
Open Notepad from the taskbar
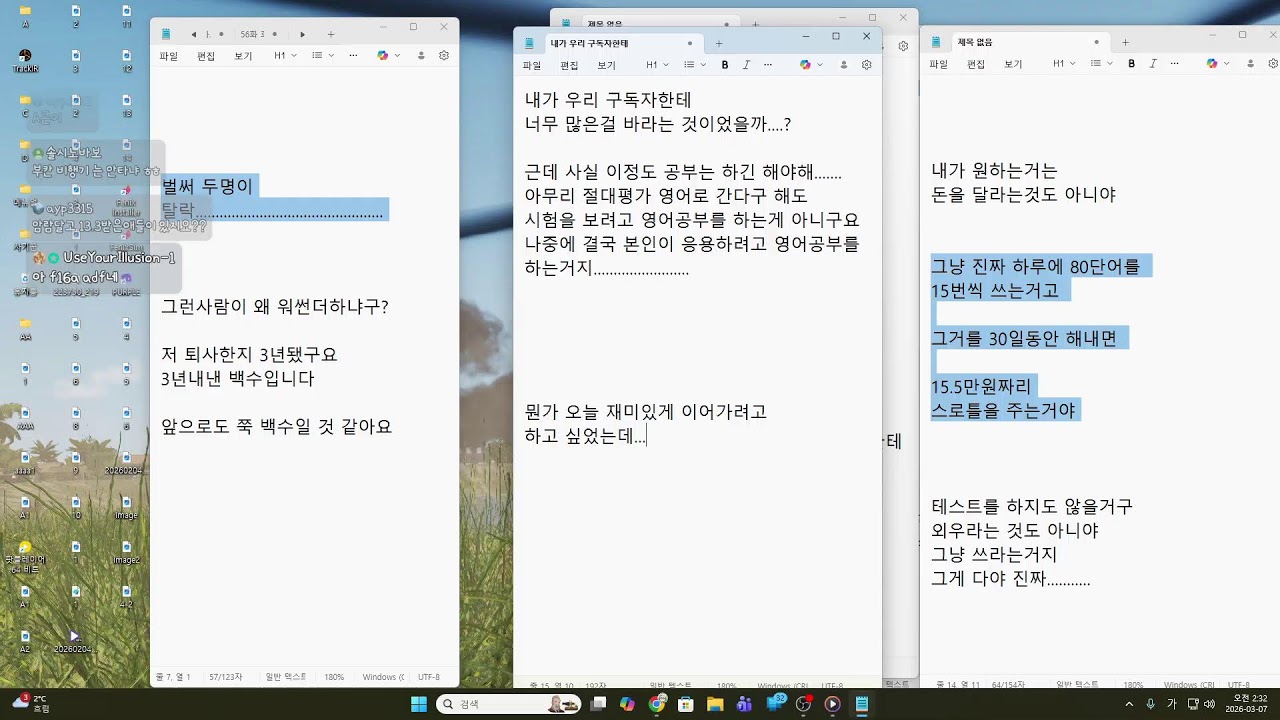(x=861, y=704)
